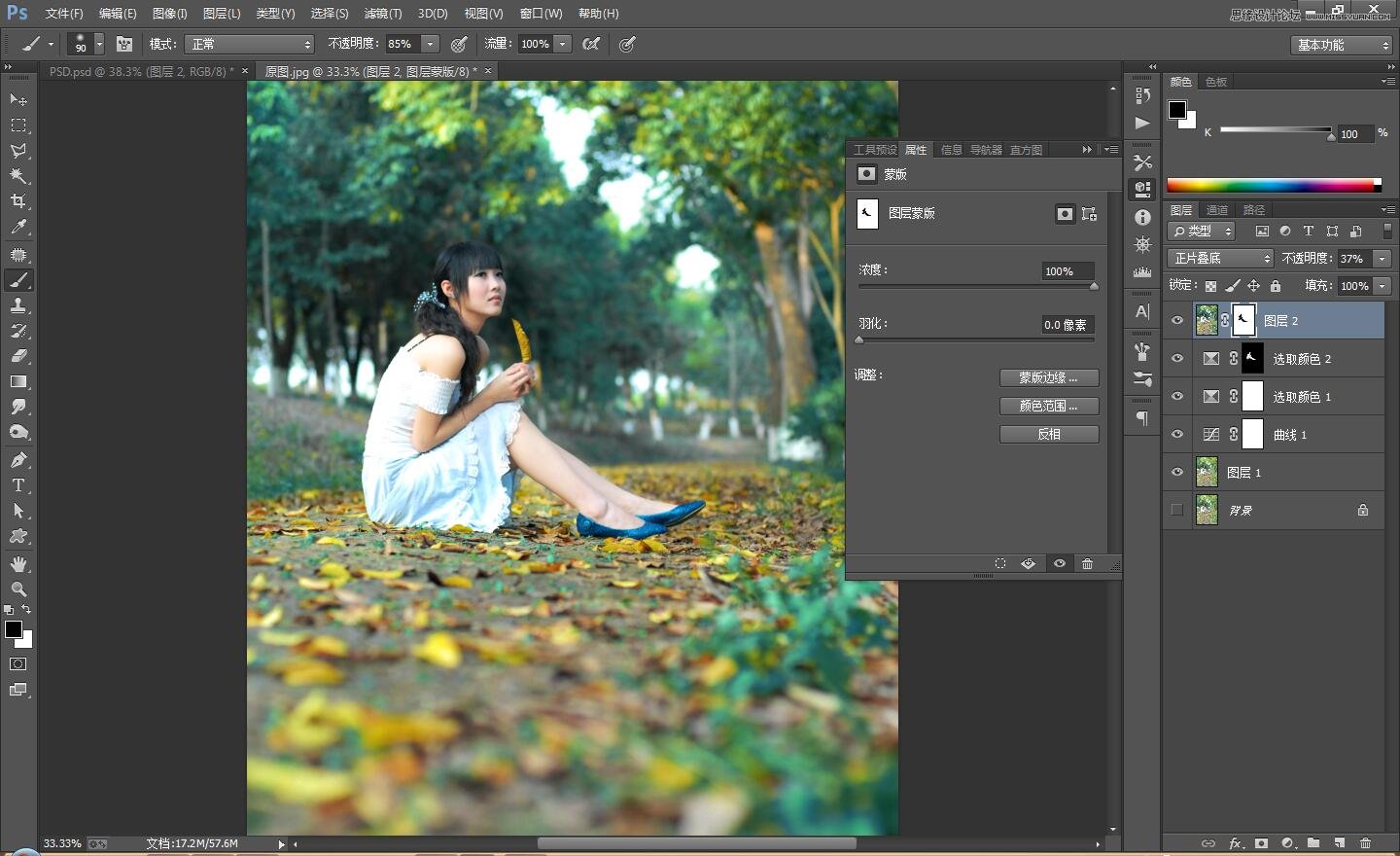This screenshot has height=856, width=1400.
Task: Select the Hand tool
Action: 18,563
